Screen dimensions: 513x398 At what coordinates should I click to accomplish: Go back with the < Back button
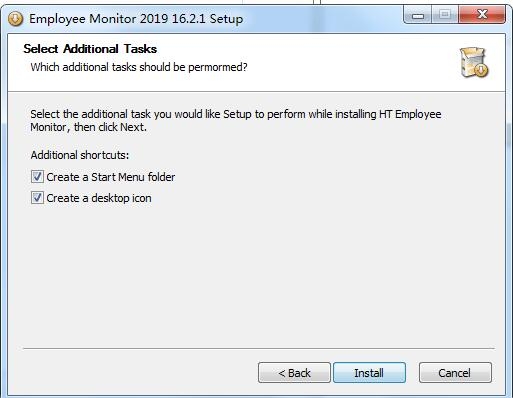[x=294, y=373]
